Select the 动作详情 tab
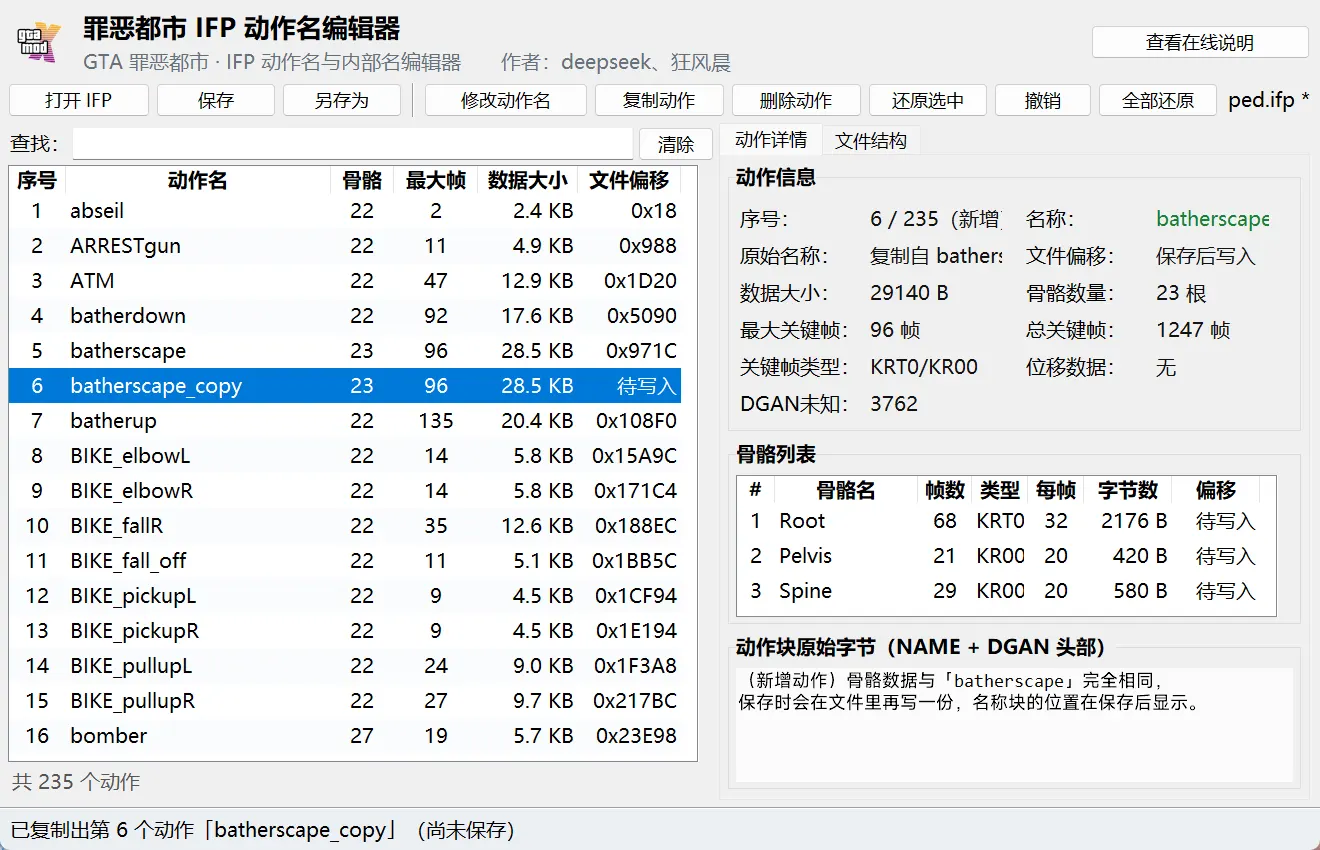Viewport: 1320px width, 850px height. tap(771, 140)
